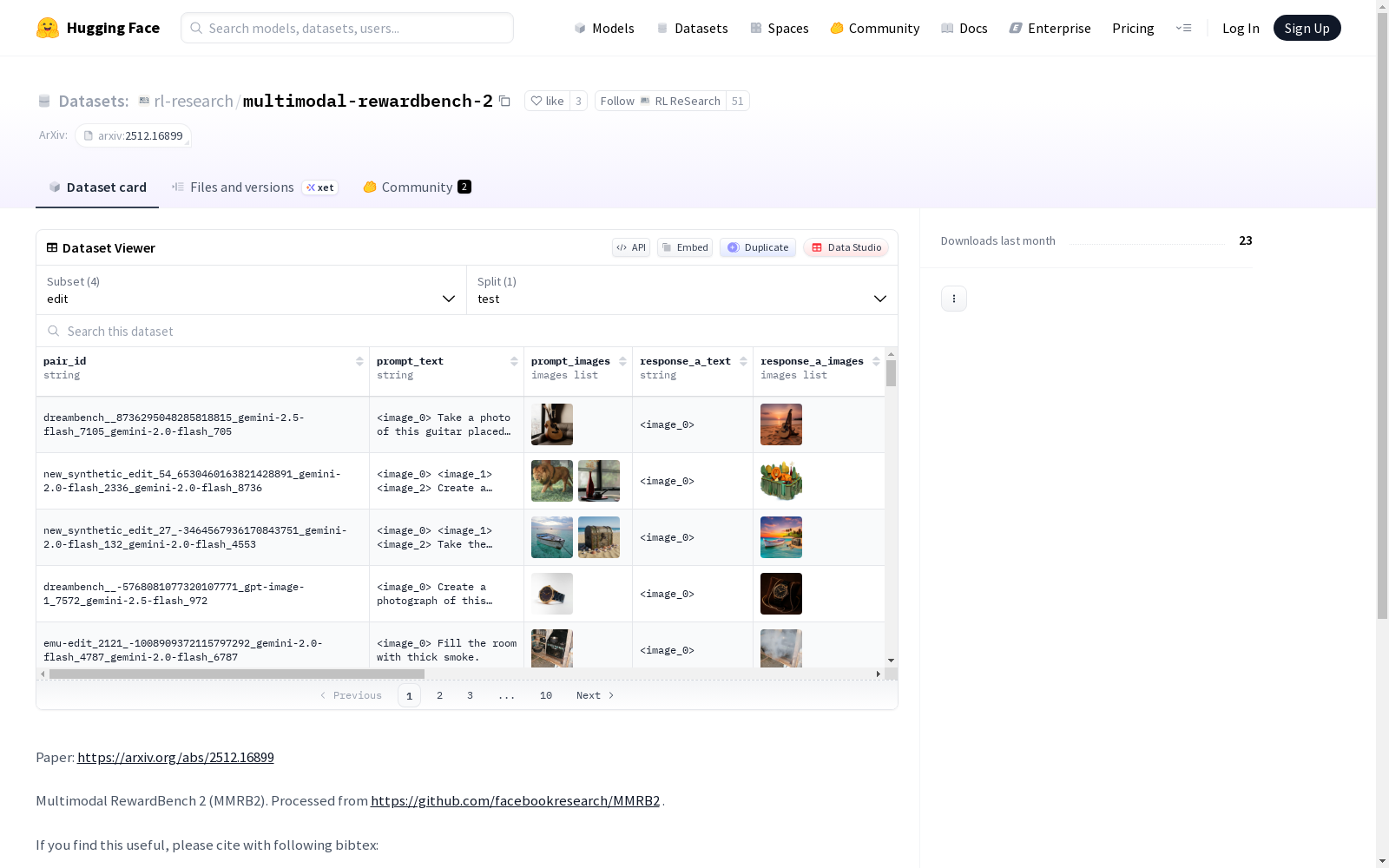This screenshot has height=868, width=1389.
Task: Open the arxiv.org paper link
Action: click(x=175, y=757)
